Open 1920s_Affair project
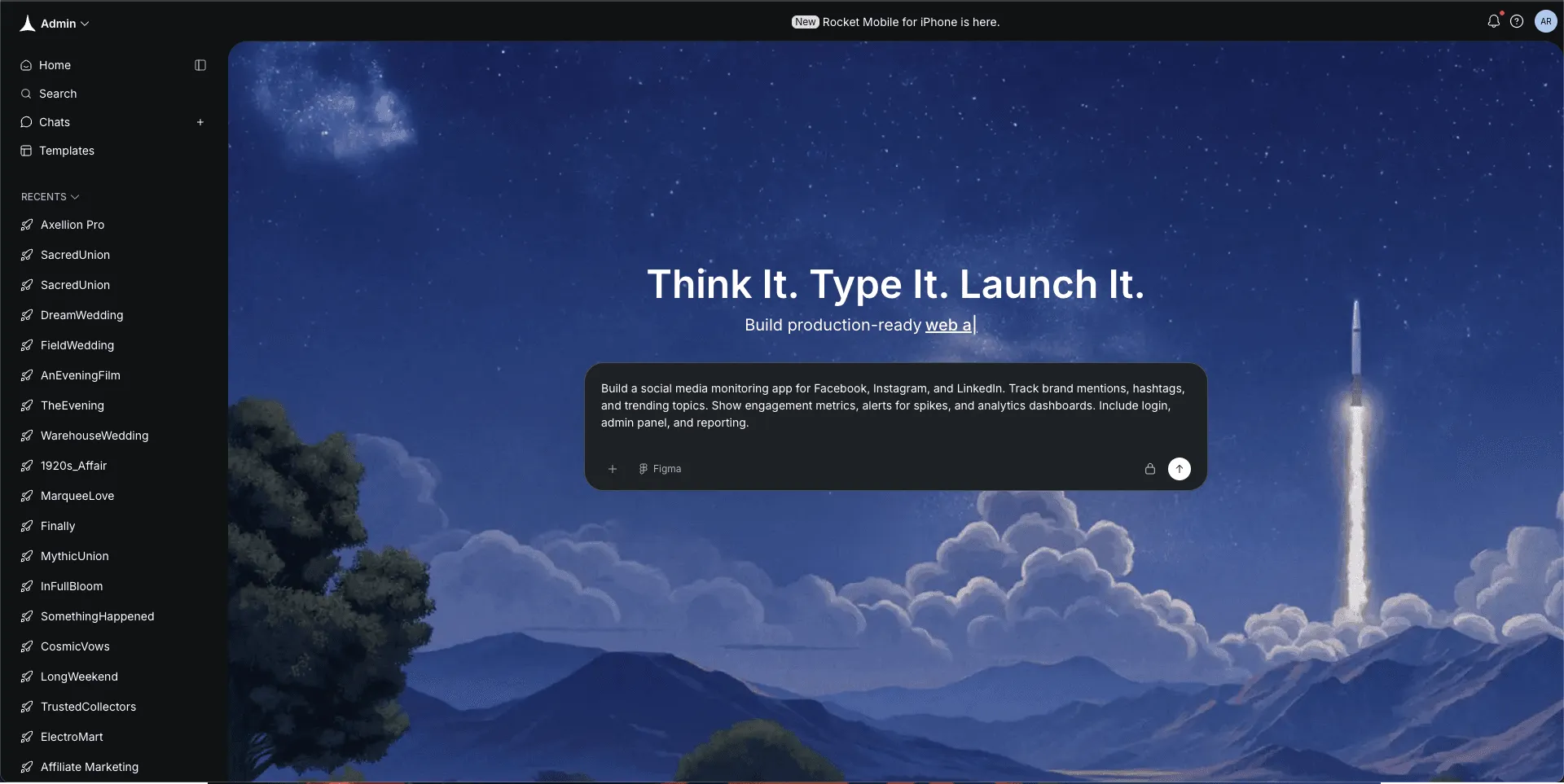This screenshot has height=784, width=1564. [73, 466]
